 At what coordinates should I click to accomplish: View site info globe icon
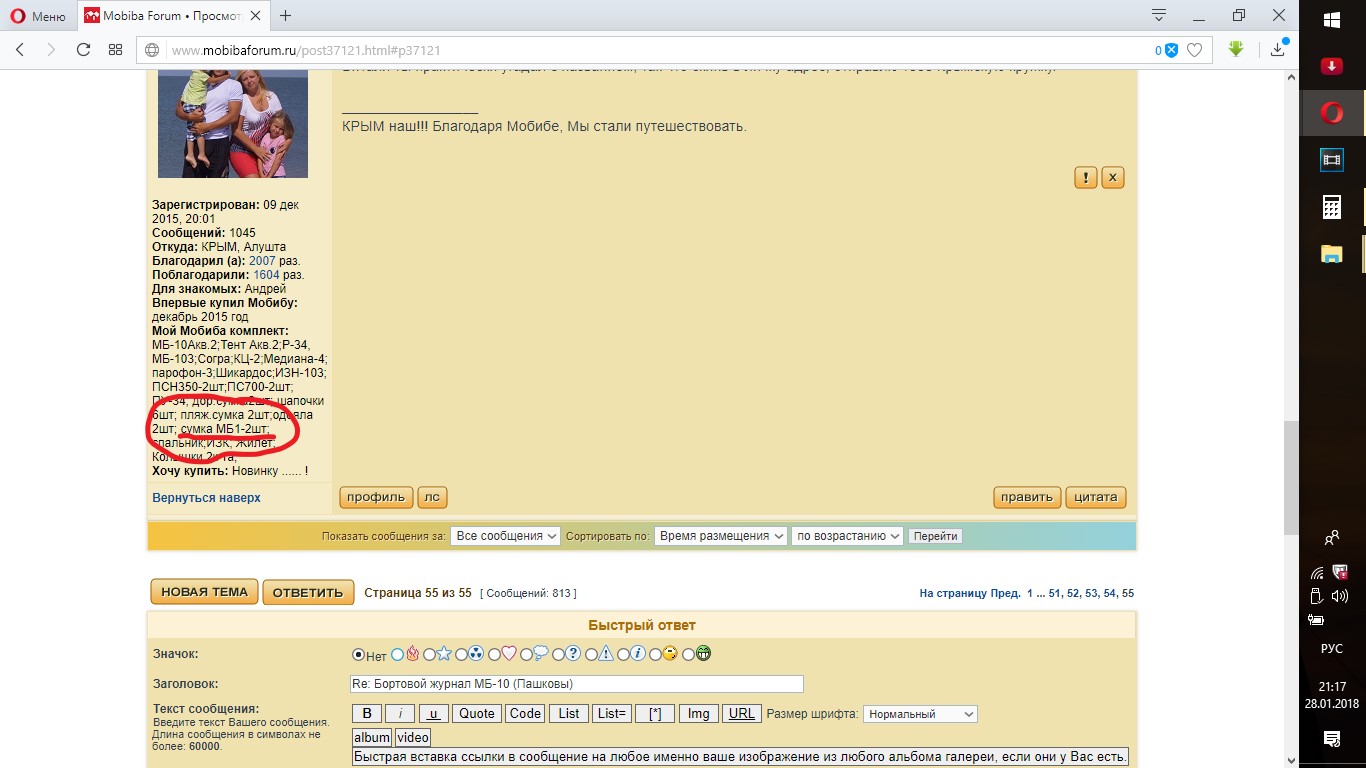tap(152, 50)
